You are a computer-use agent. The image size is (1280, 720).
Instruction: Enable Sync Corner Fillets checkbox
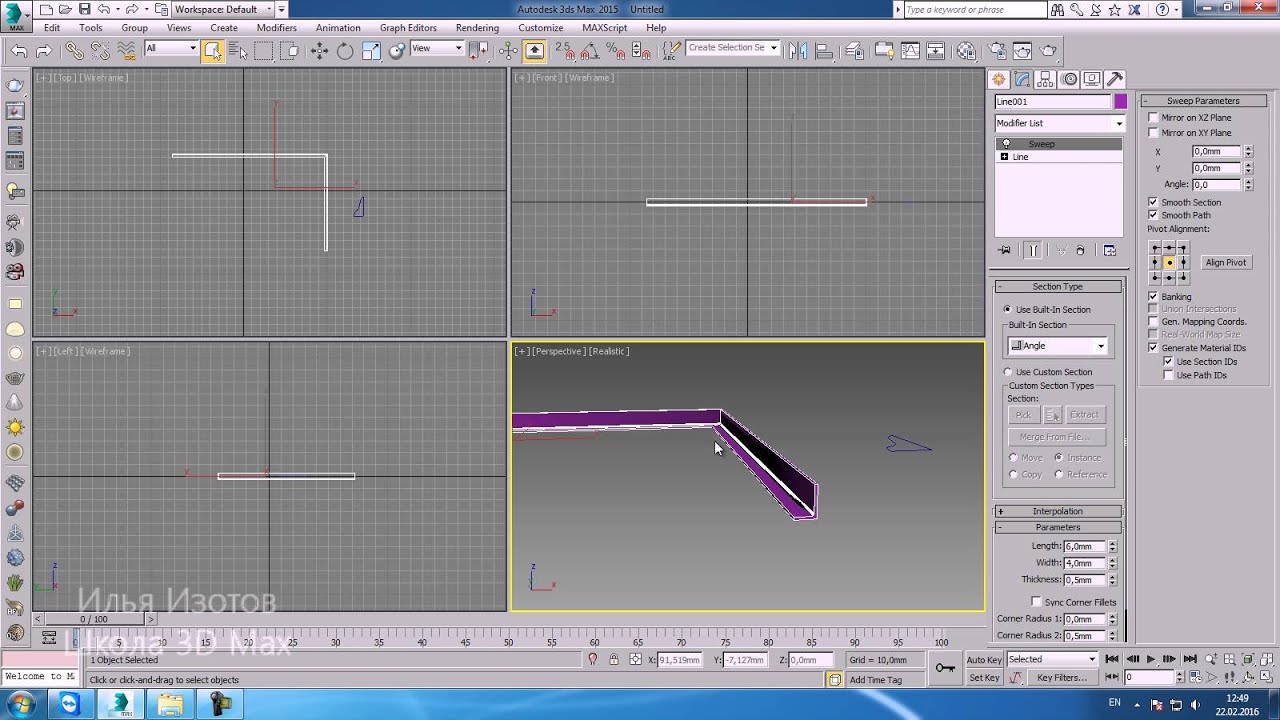click(1036, 602)
